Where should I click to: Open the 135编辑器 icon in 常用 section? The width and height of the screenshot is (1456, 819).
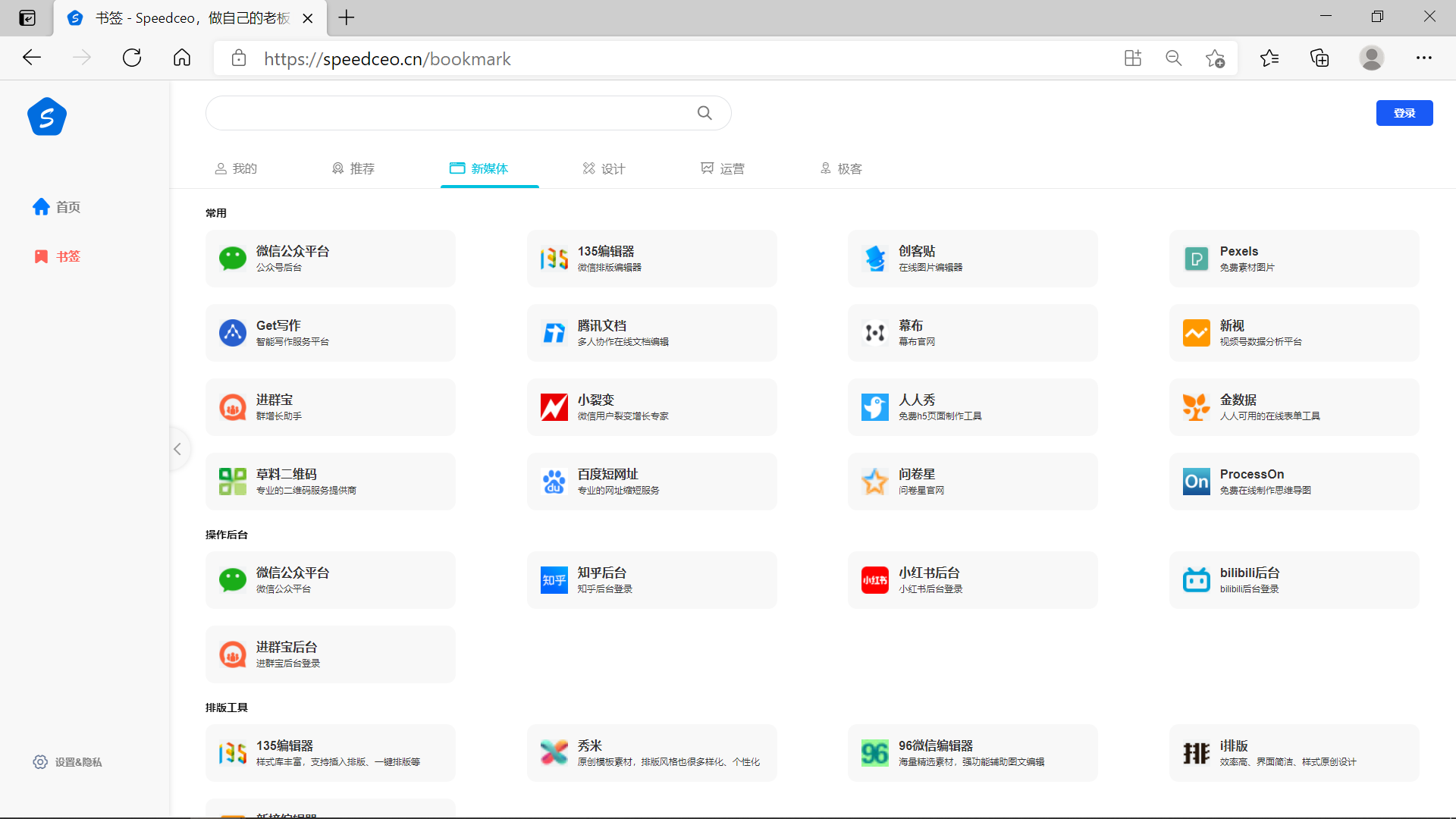pos(554,259)
